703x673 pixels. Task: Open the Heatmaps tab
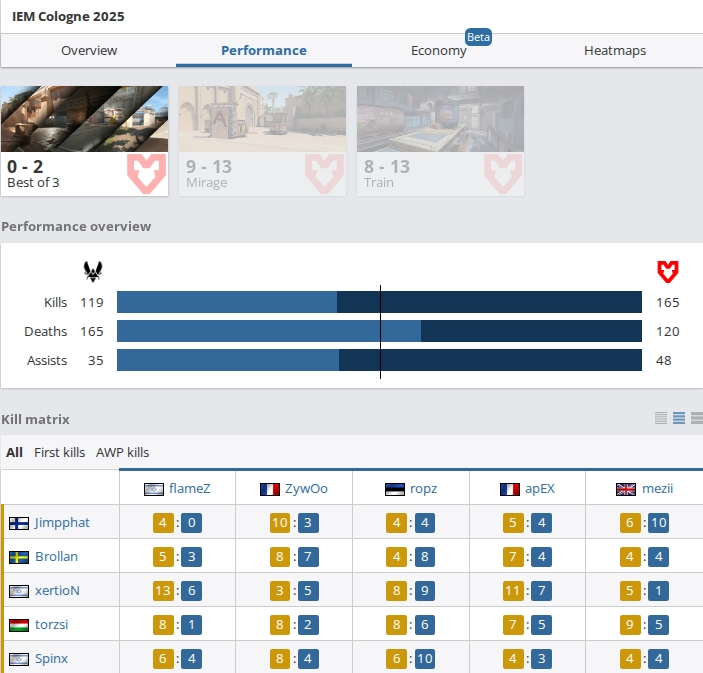click(x=615, y=51)
